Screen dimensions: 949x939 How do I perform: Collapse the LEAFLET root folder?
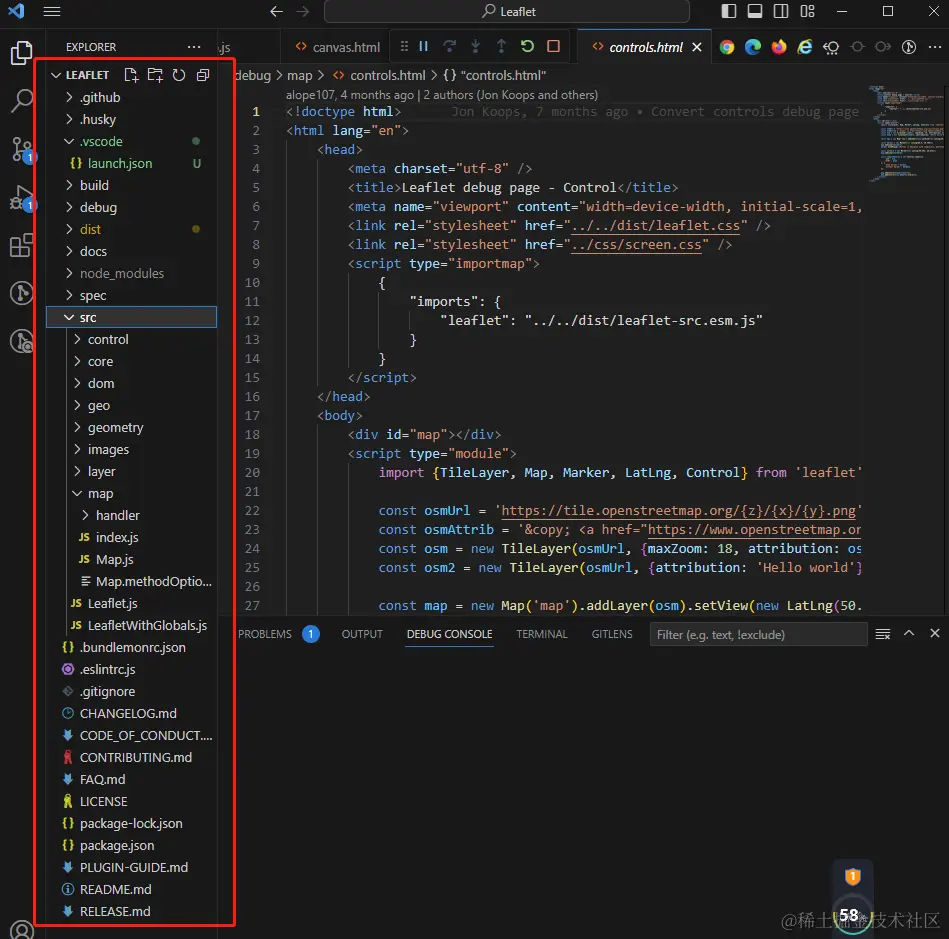click(x=56, y=75)
